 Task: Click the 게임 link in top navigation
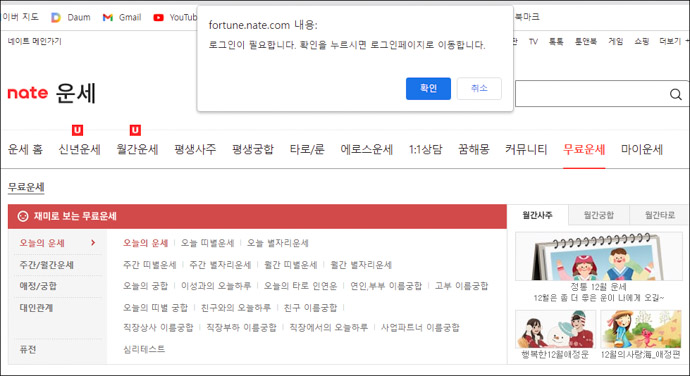(x=616, y=41)
